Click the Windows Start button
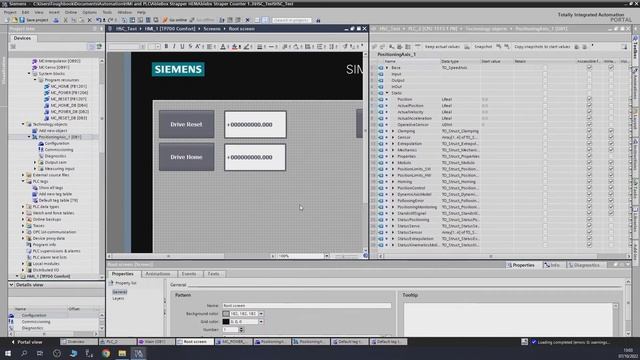This screenshot has width=640, height=360. tap(8, 353)
